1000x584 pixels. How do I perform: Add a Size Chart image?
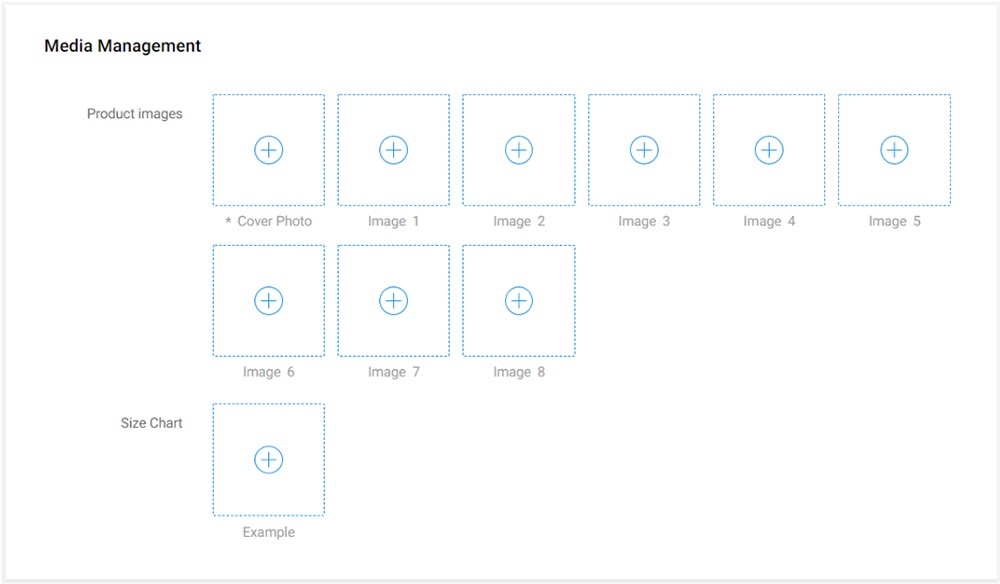click(x=268, y=460)
